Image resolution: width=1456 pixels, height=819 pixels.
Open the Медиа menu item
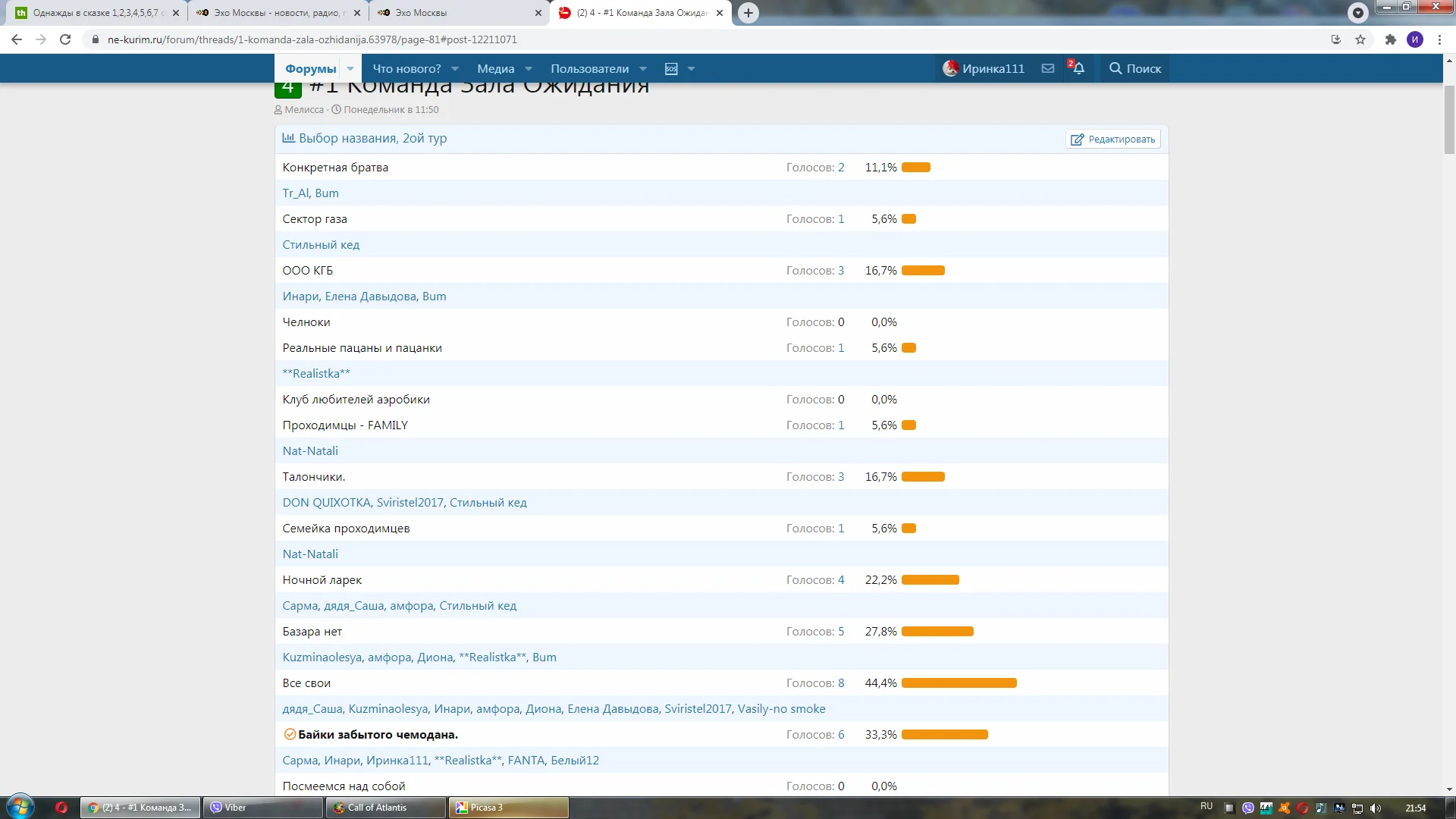coord(495,69)
